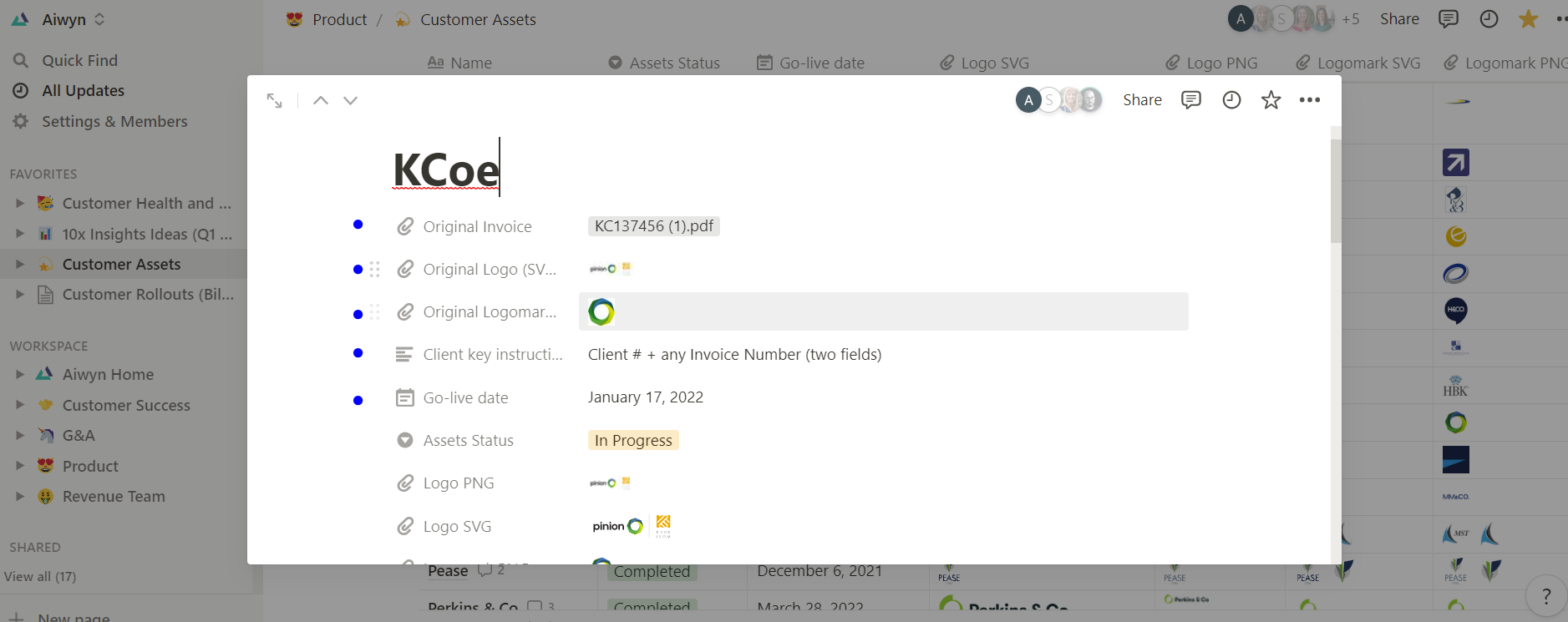Open Customer Health and ... page
Viewport: 1568px width, 622px height.
point(147,203)
